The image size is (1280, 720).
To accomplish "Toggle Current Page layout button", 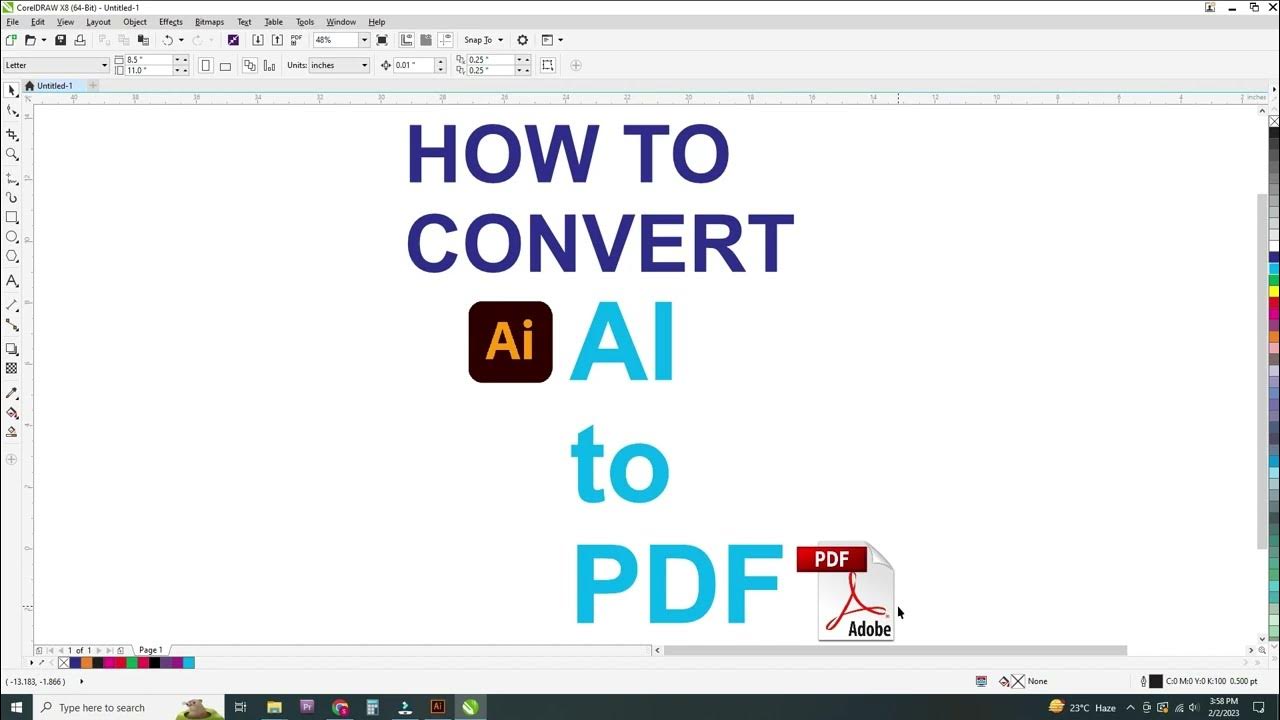I will tap(269, 65).
